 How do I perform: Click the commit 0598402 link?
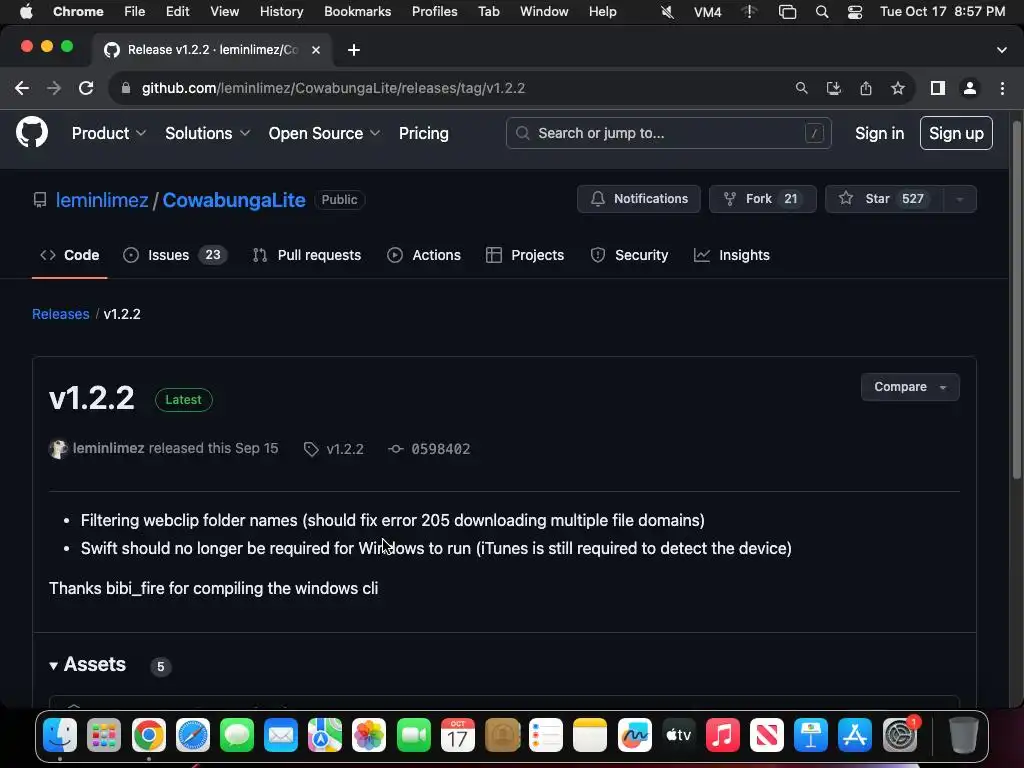[430, 449]
